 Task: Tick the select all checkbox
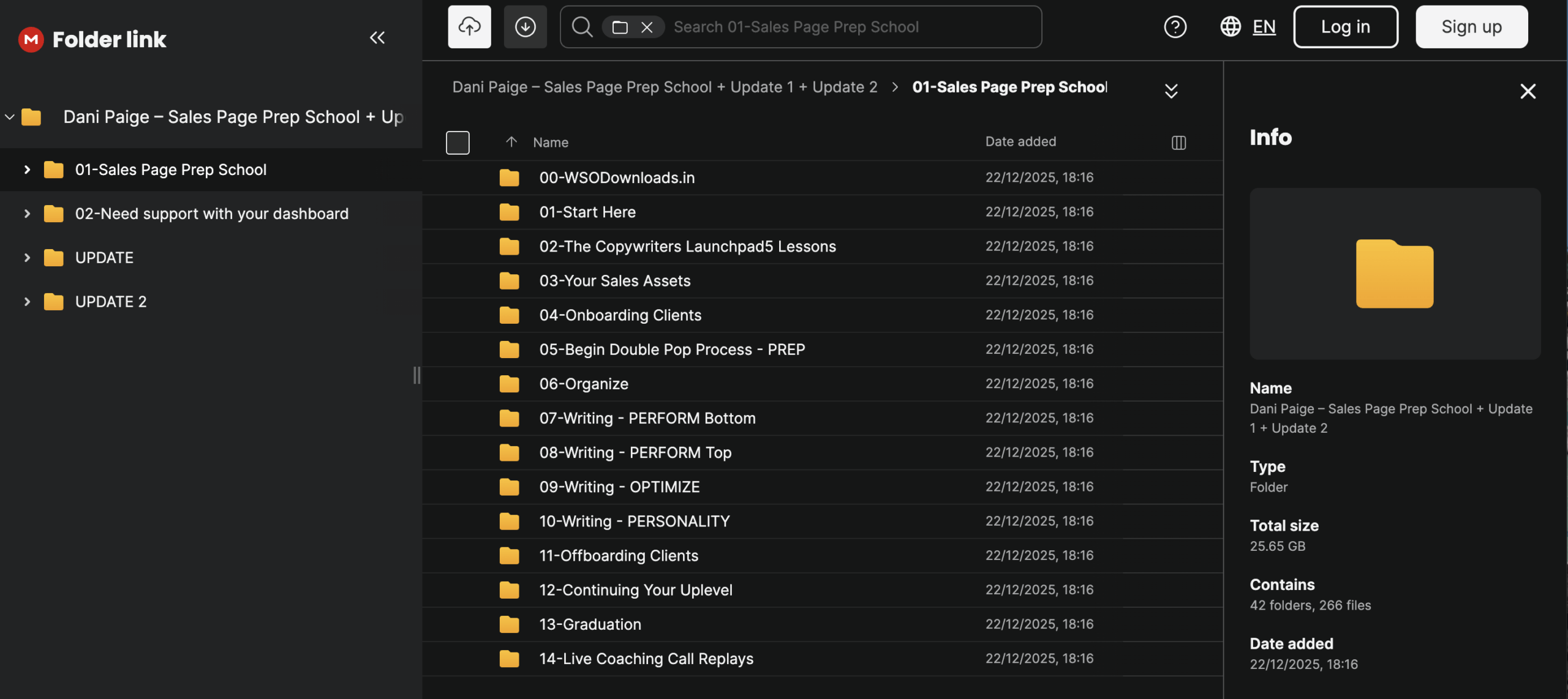tap(458, 143)
